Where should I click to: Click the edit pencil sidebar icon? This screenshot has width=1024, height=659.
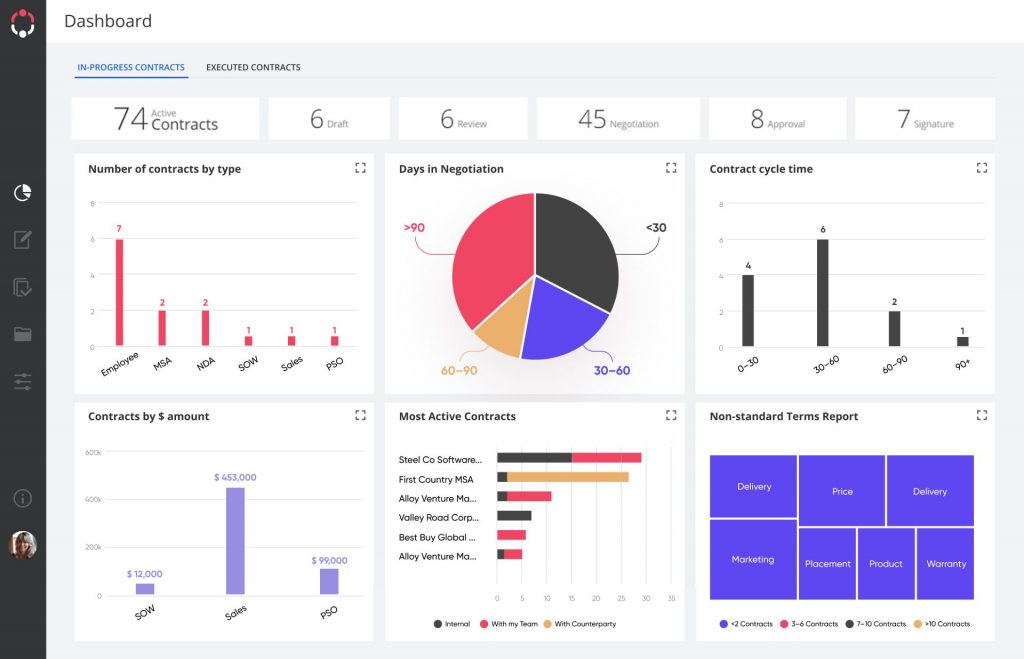coord(23,240)
